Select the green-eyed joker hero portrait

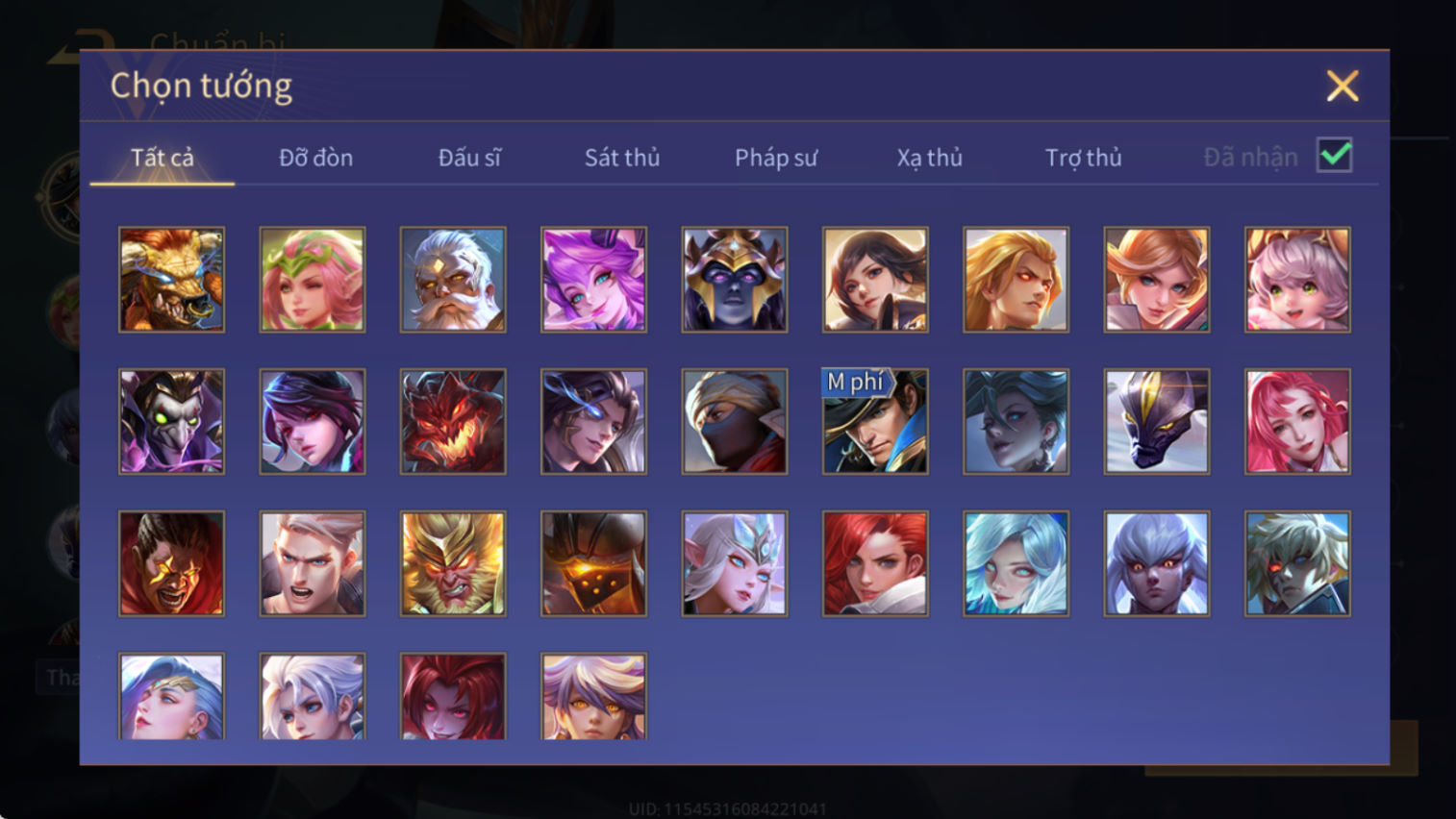(171, 422)
